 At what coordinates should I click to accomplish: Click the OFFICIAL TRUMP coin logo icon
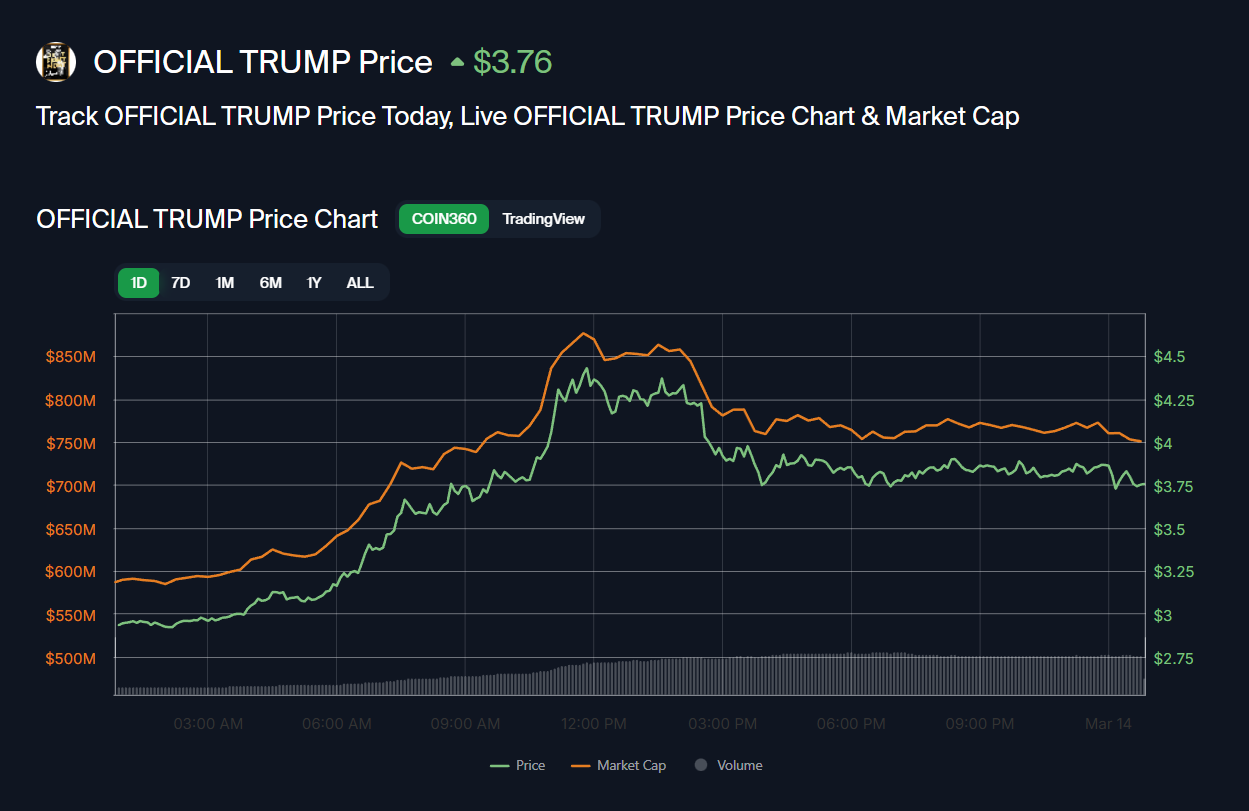coord(56,62)
